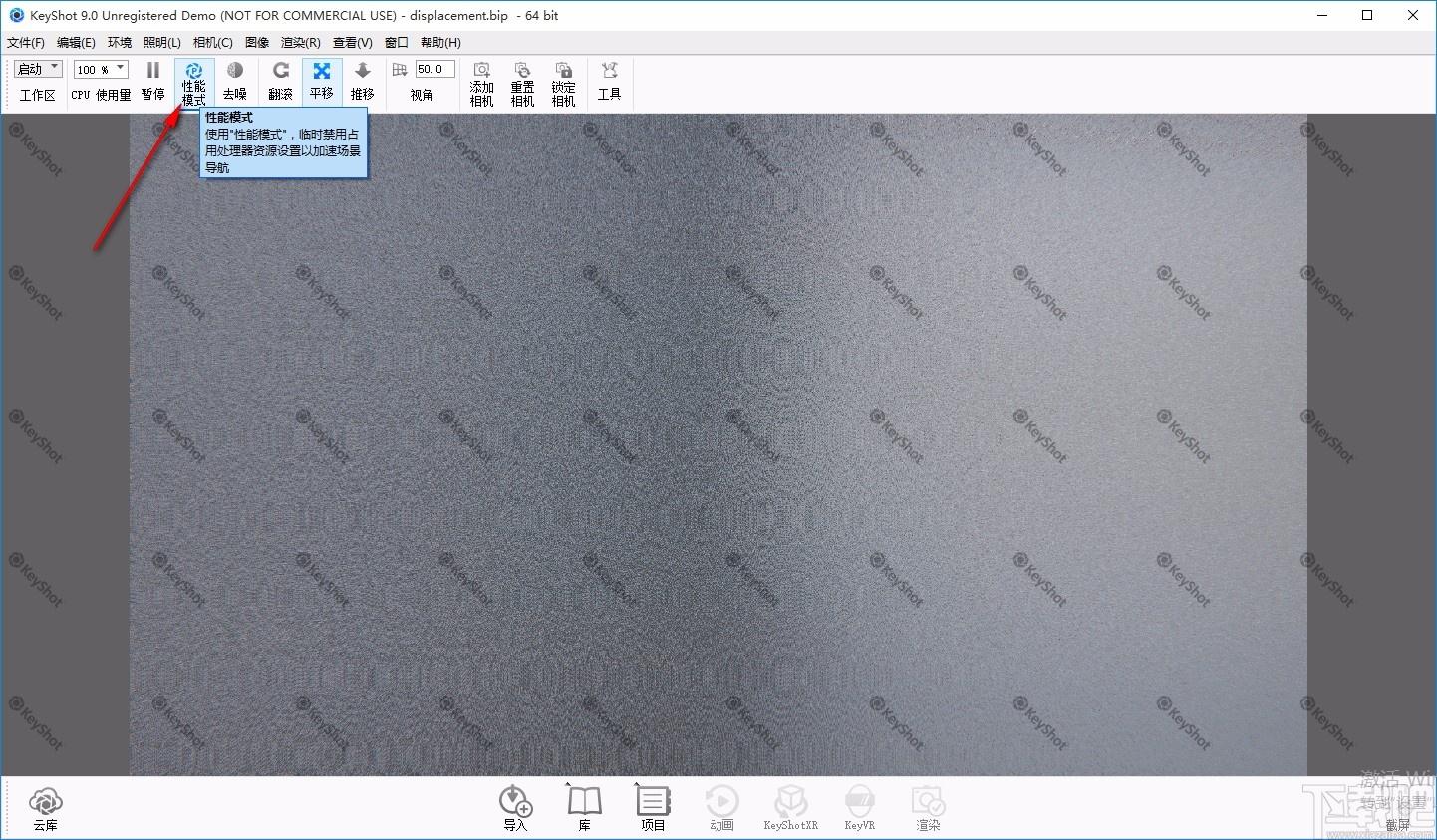Select the 平移 pan camera tool

[x=322, y=82]
